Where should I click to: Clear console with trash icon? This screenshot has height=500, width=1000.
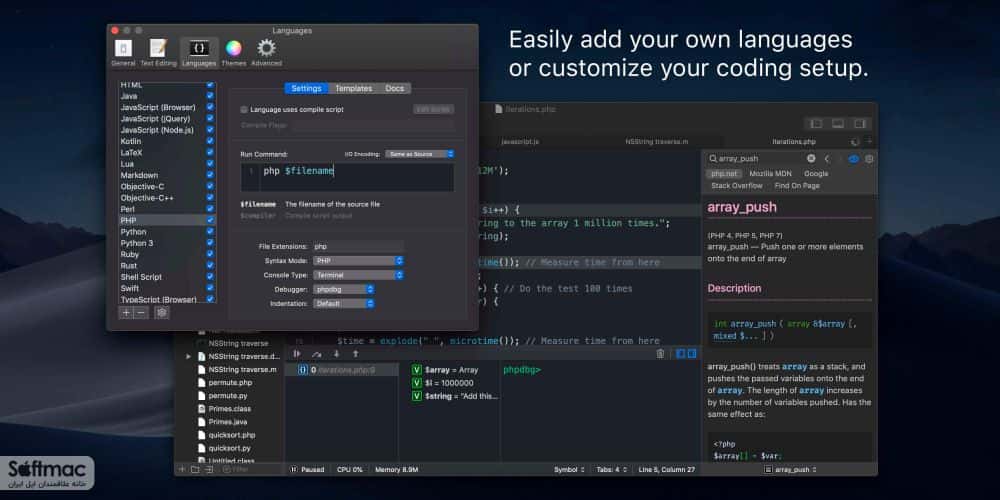[660, 354]
